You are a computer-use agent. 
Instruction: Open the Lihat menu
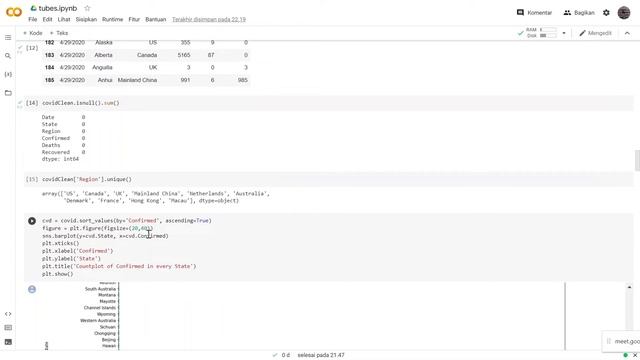click(x=64, y=19)
